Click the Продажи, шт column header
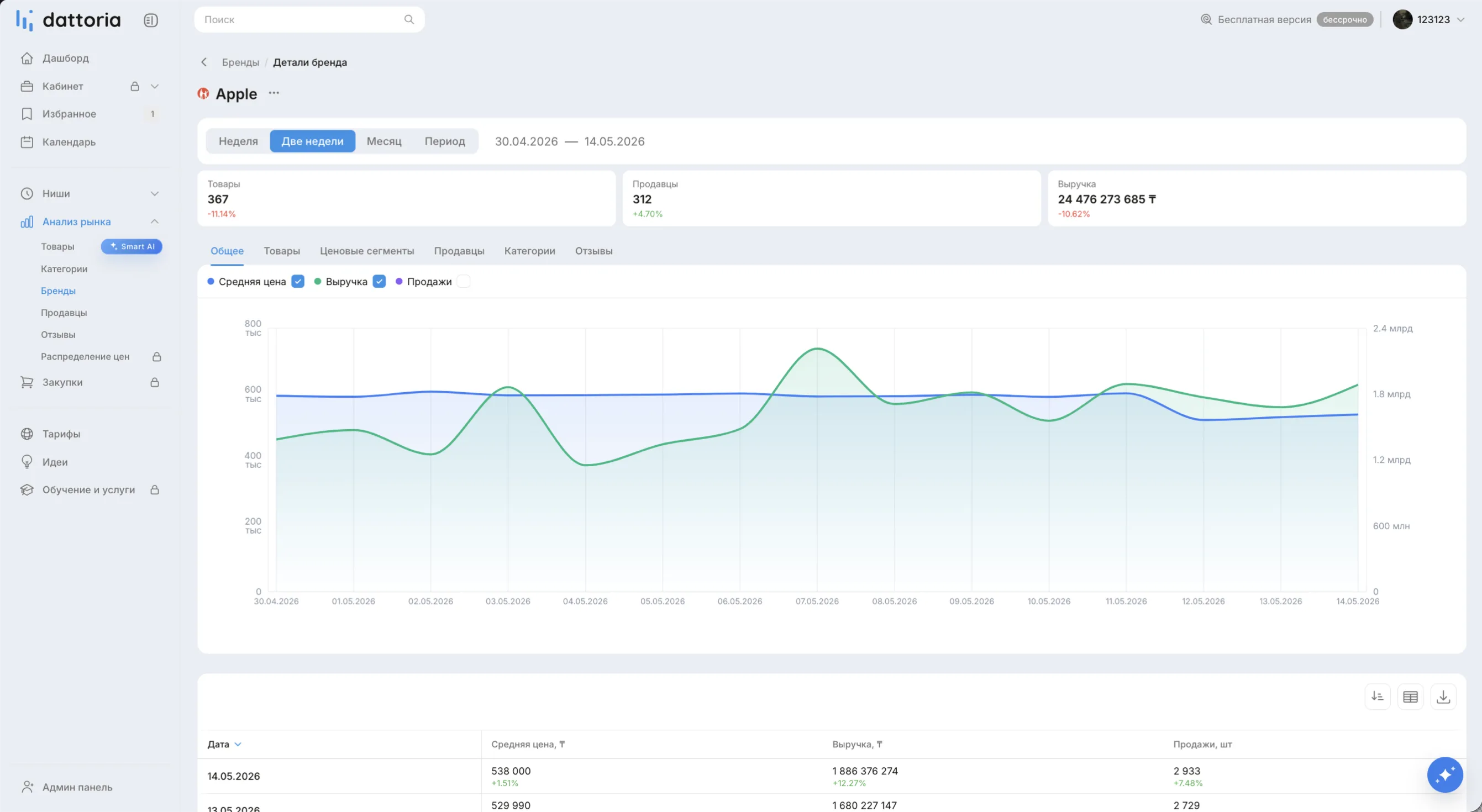Screen dimensions: 1482x812 (1202, 744)
